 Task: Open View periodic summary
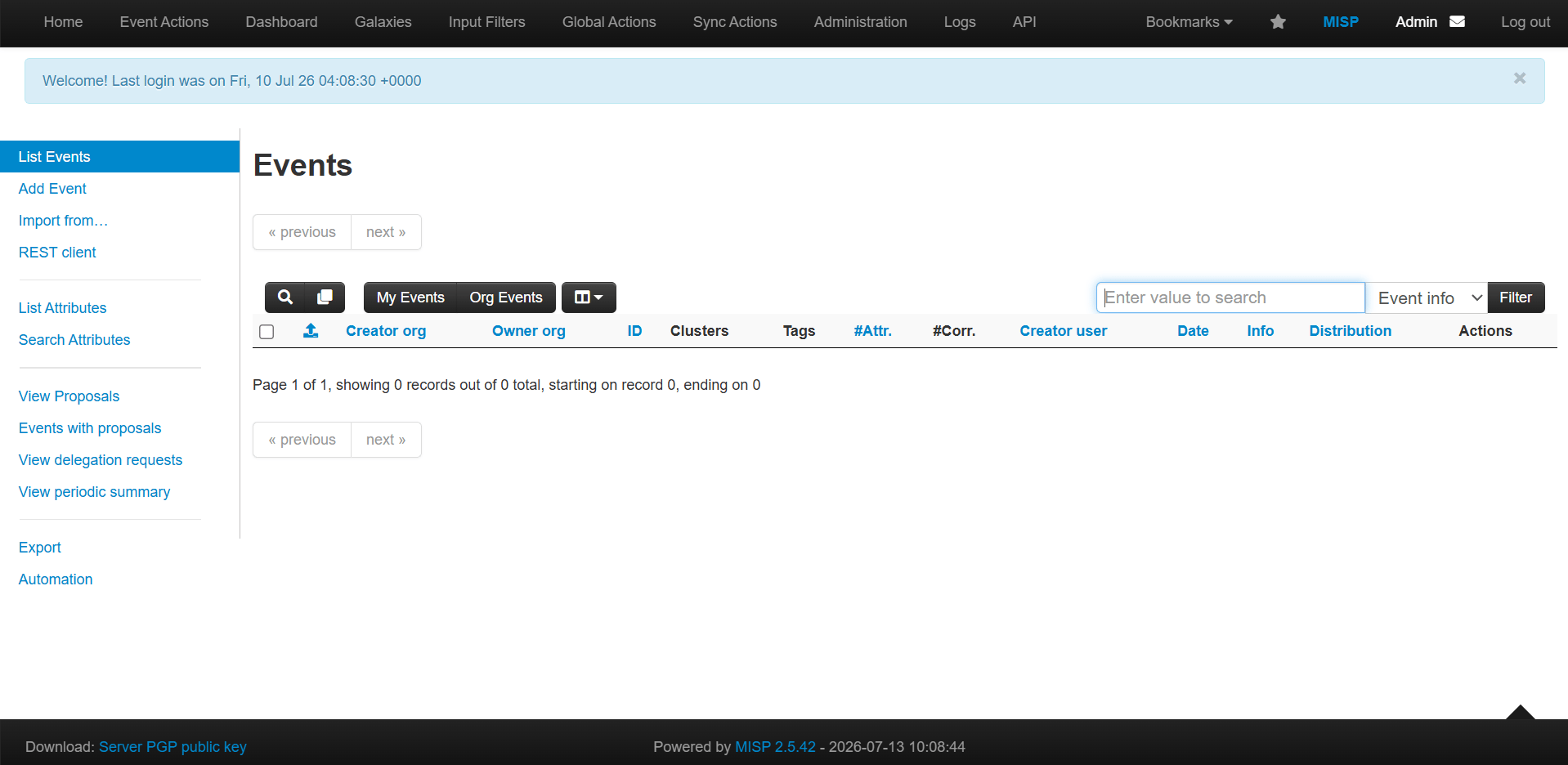click(94, 492)
